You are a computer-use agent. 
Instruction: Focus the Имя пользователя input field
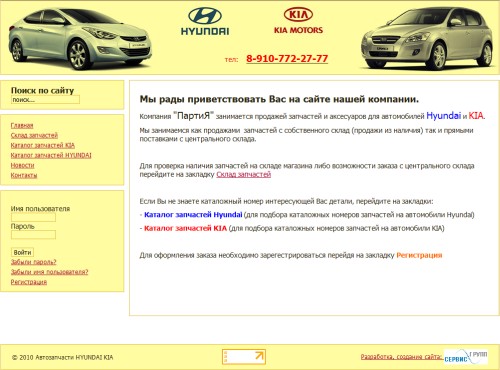[33, 217]
